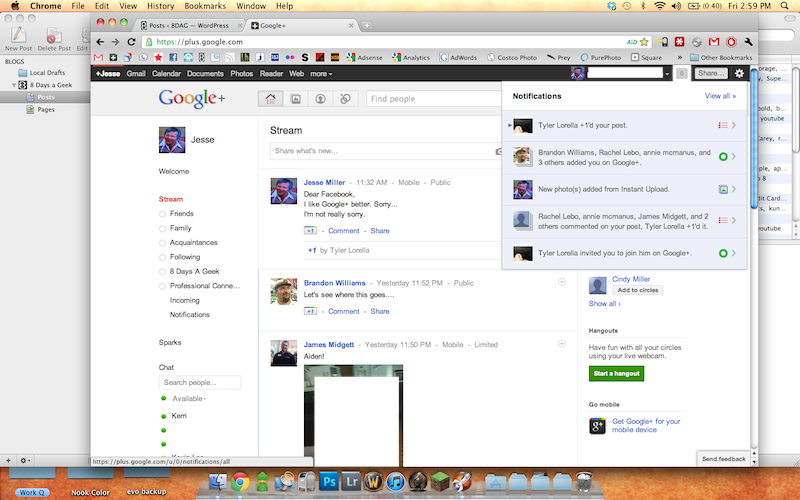Bookmark this page with the star icon
This screenshot has height=500, width=800.
644,42
